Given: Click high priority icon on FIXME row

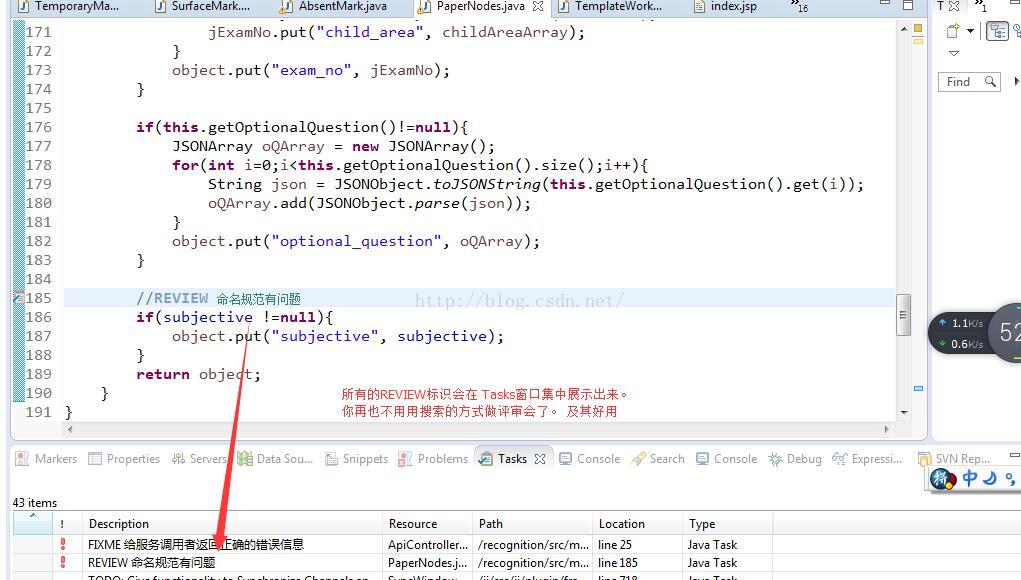Looking at the screenshot, I should point(63,544).
